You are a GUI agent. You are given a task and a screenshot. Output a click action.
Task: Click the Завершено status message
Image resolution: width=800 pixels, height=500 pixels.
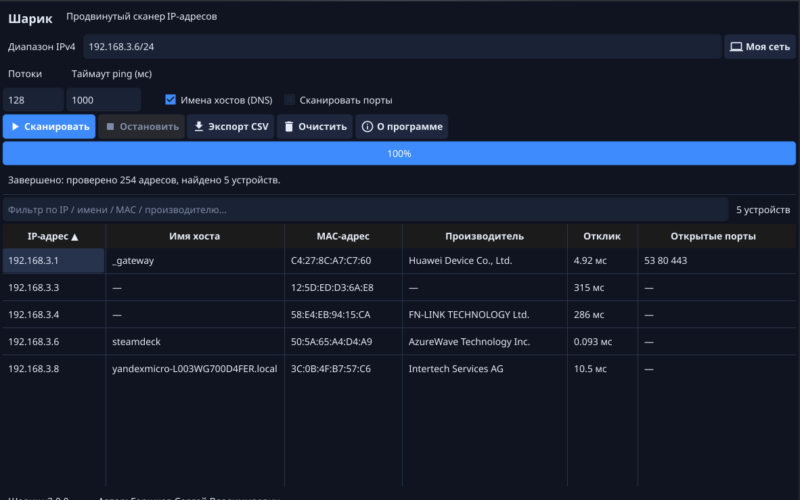[144, 180]
